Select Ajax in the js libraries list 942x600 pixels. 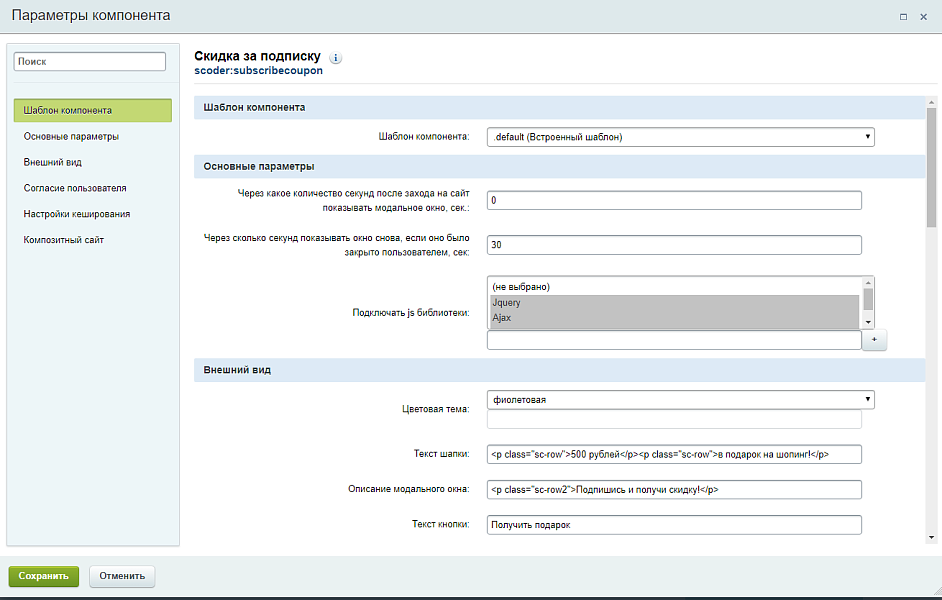pos(673,317)
